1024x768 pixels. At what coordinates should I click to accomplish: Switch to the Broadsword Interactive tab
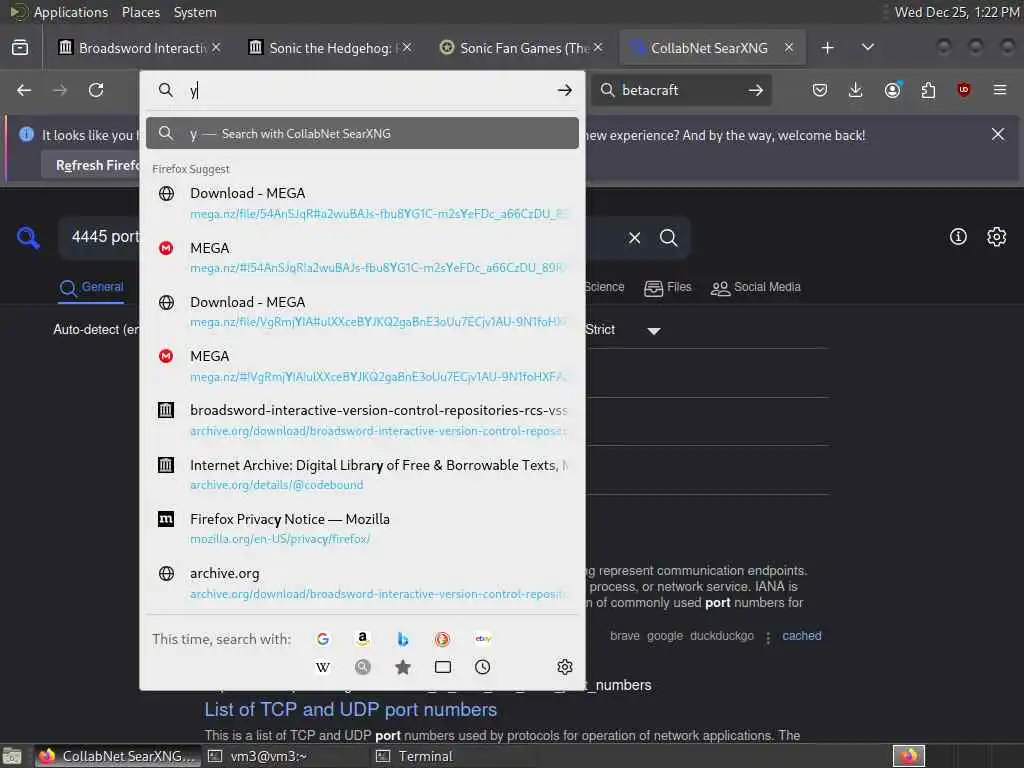(135, 48)
